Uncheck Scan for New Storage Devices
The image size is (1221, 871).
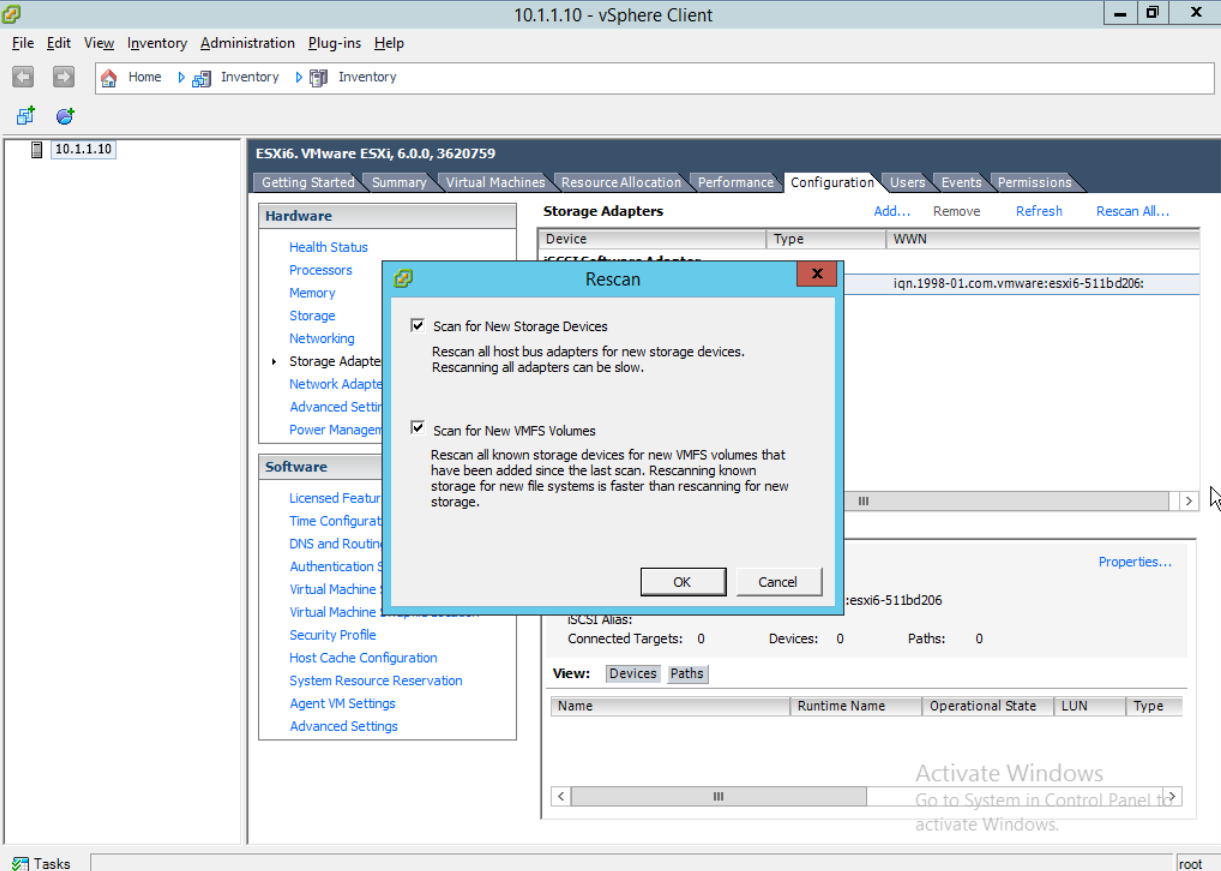(418, 324)
